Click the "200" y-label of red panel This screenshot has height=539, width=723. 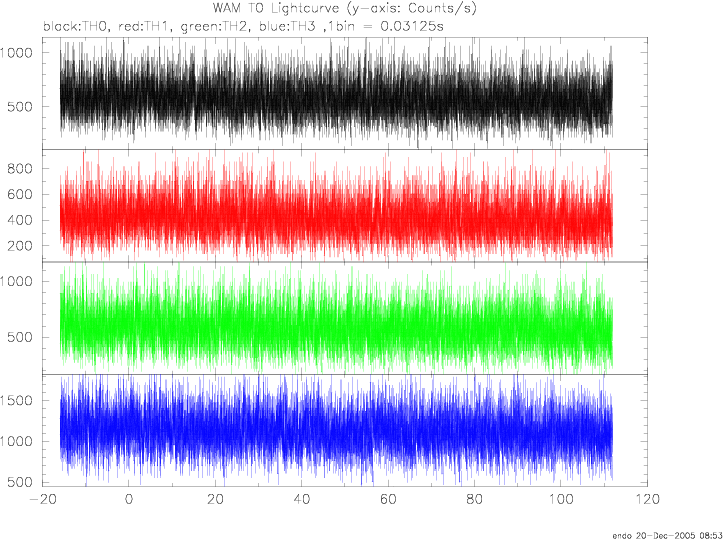click(20, 246)
